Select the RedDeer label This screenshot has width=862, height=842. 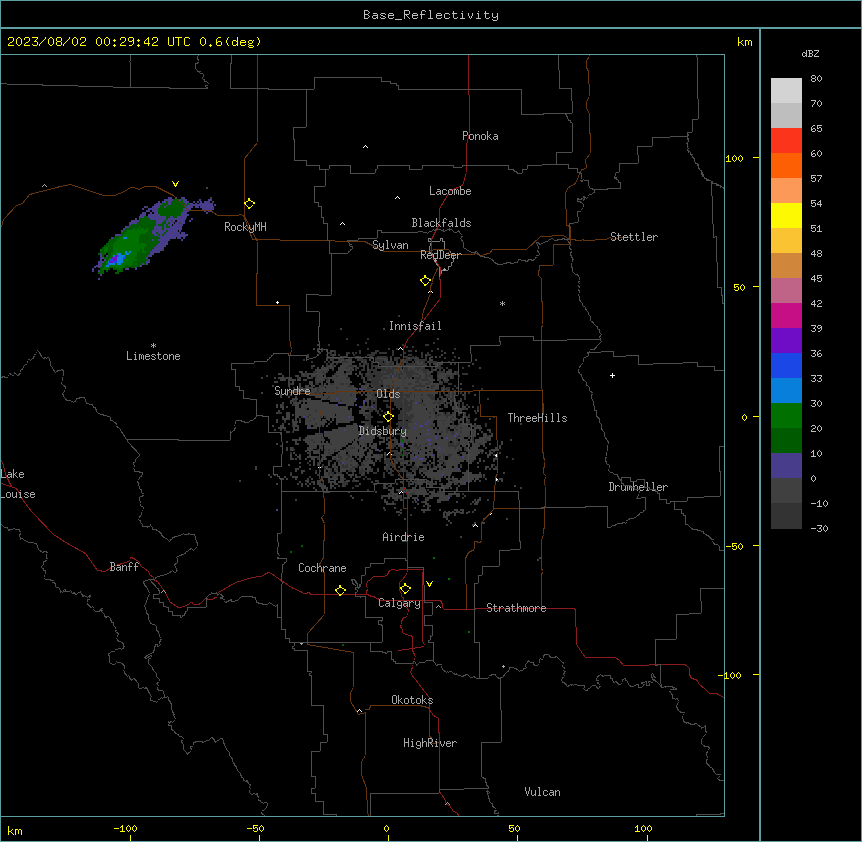[440, 255]
